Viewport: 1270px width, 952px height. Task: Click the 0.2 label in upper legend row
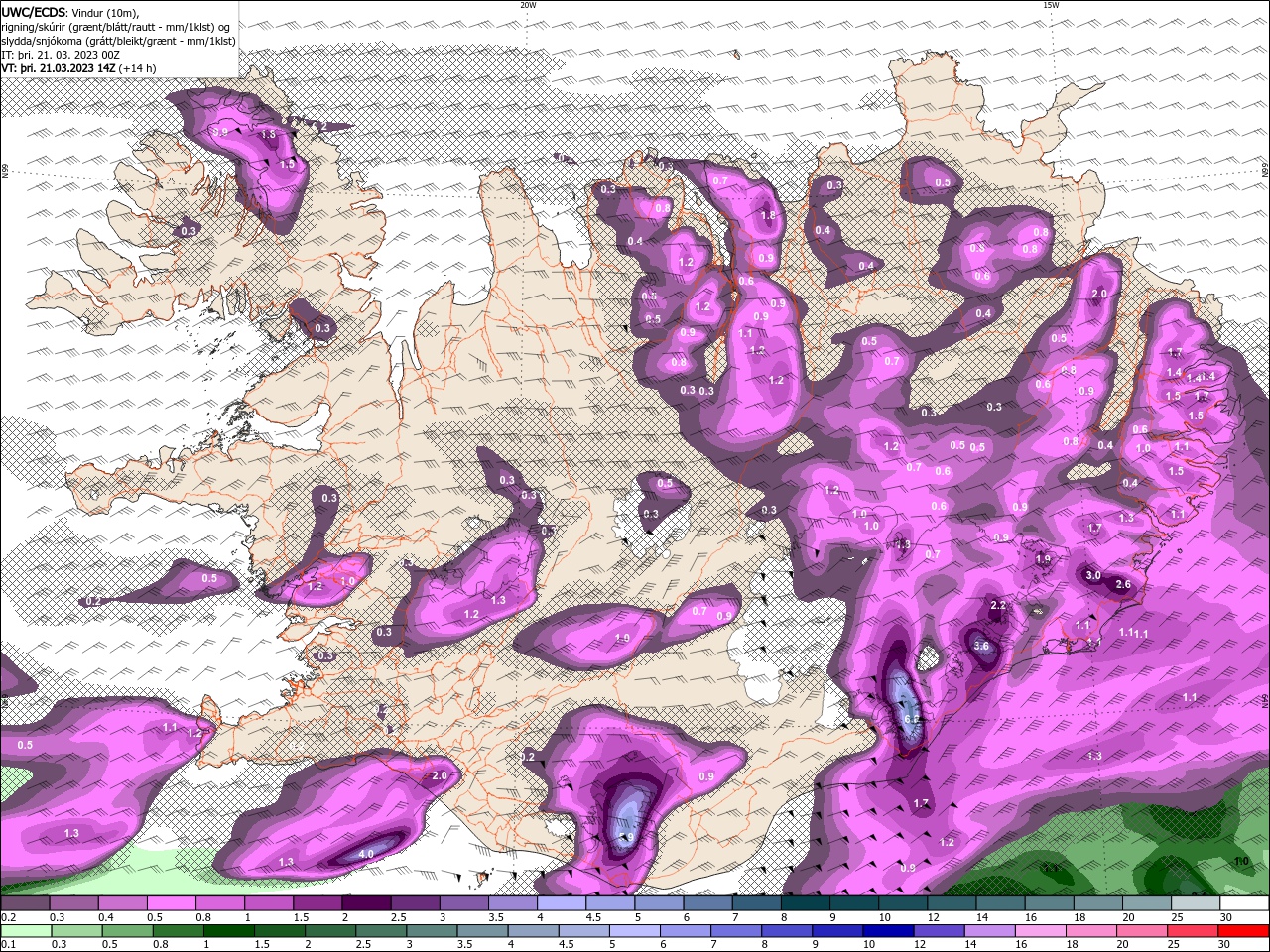coord(8,917)
